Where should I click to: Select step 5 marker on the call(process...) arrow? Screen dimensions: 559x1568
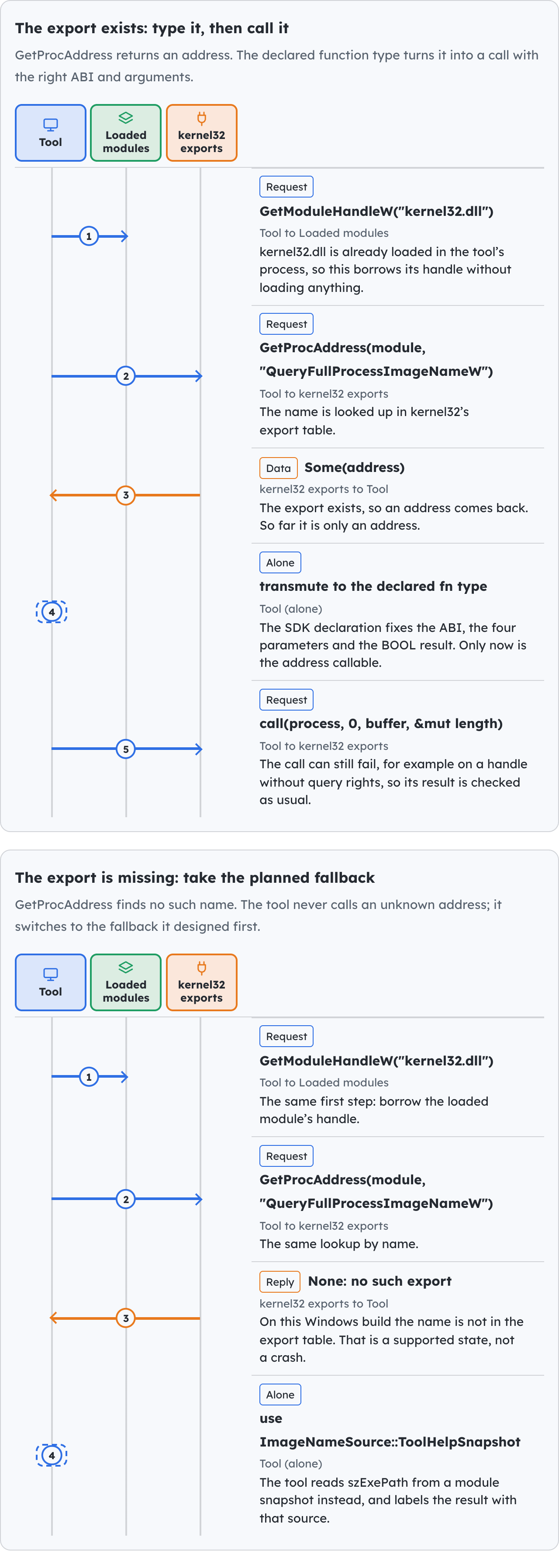tap(126, 749)
